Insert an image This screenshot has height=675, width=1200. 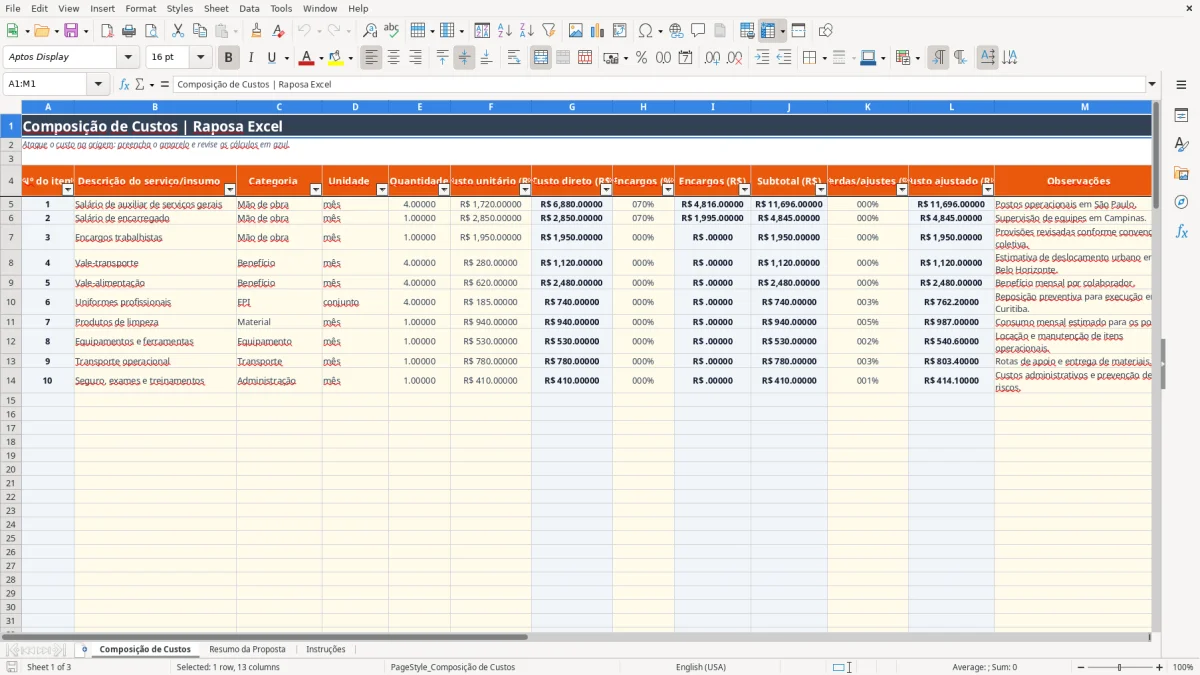coord(576,31)
